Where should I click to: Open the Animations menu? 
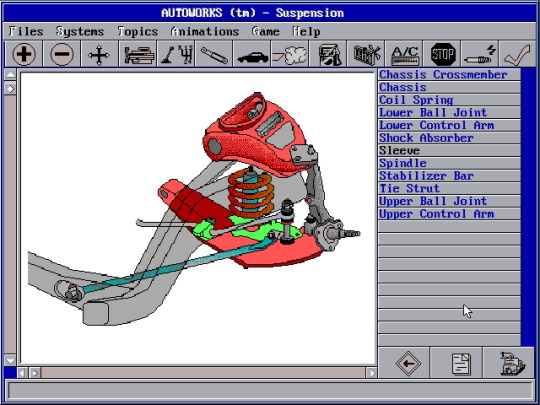coord(205,32)
